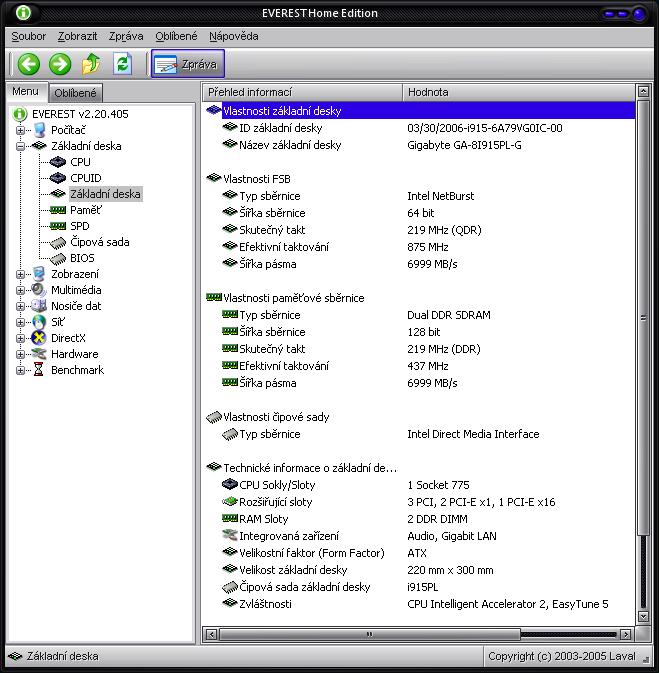Click the green Forward arrow toolbar icon

click(x=60, y=64)
